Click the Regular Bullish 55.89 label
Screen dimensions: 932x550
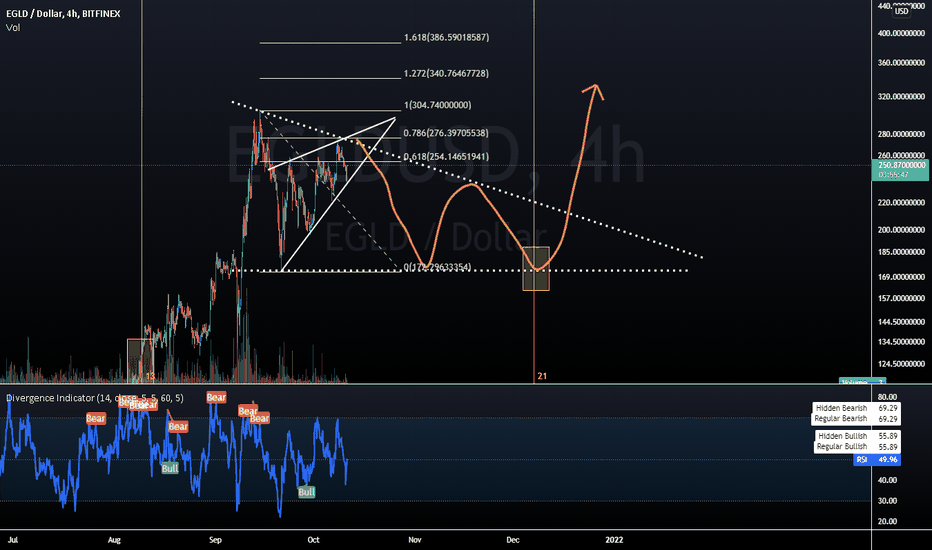(x=857, y=447)
